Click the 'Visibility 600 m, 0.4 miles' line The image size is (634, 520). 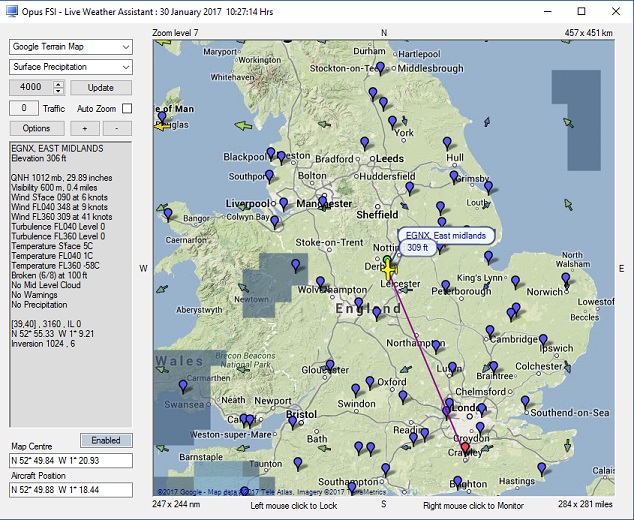click(x=54, y=188)
